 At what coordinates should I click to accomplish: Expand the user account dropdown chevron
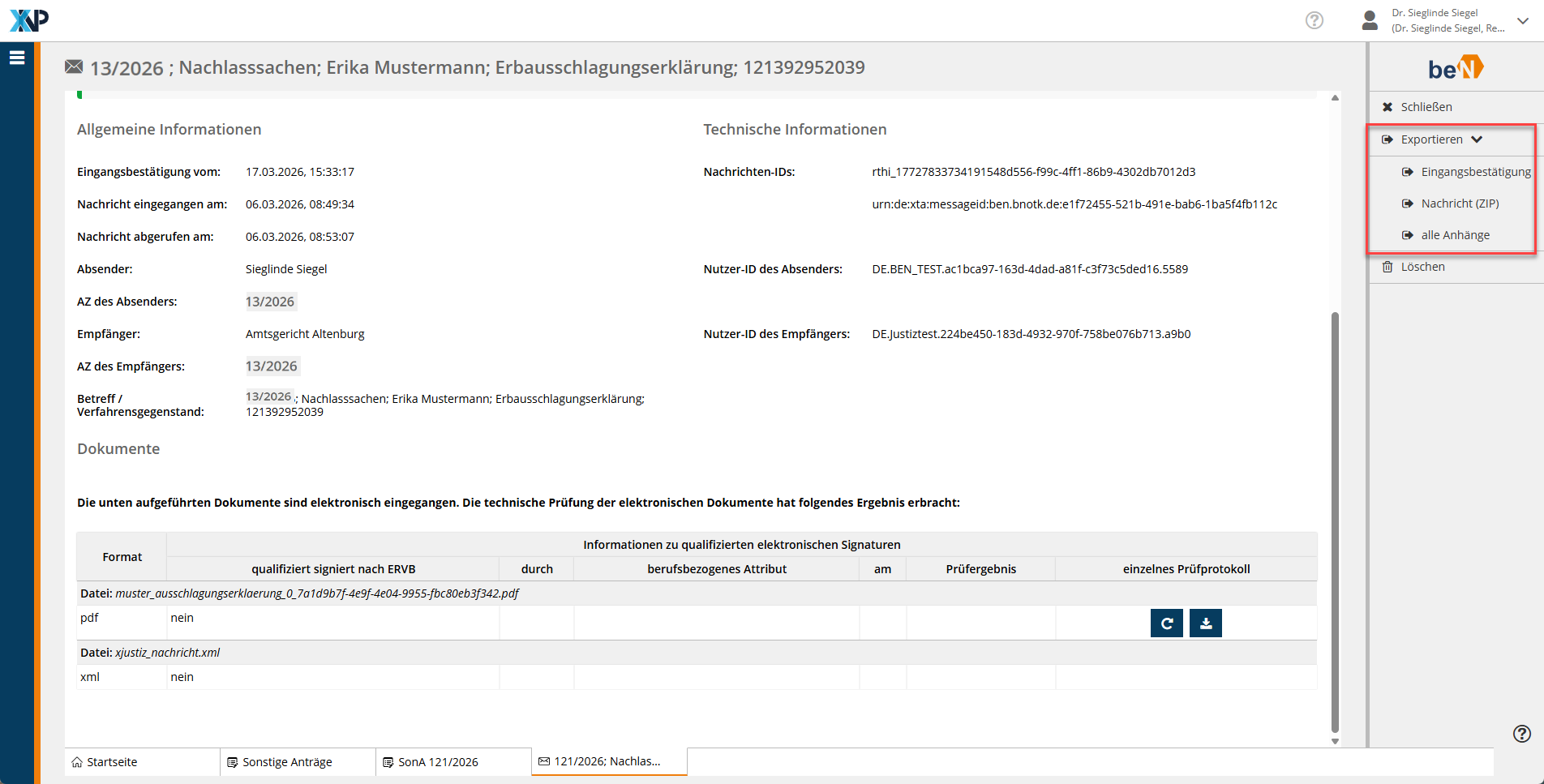point(1523,21)
